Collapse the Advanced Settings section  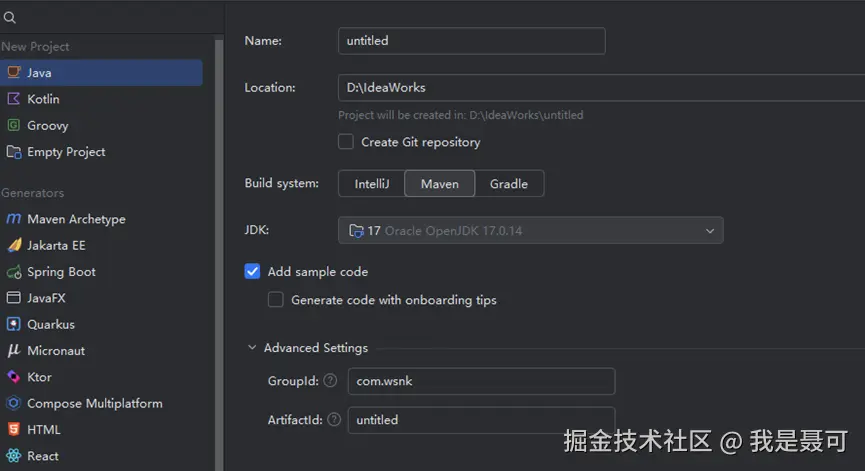tap(251, 348)
